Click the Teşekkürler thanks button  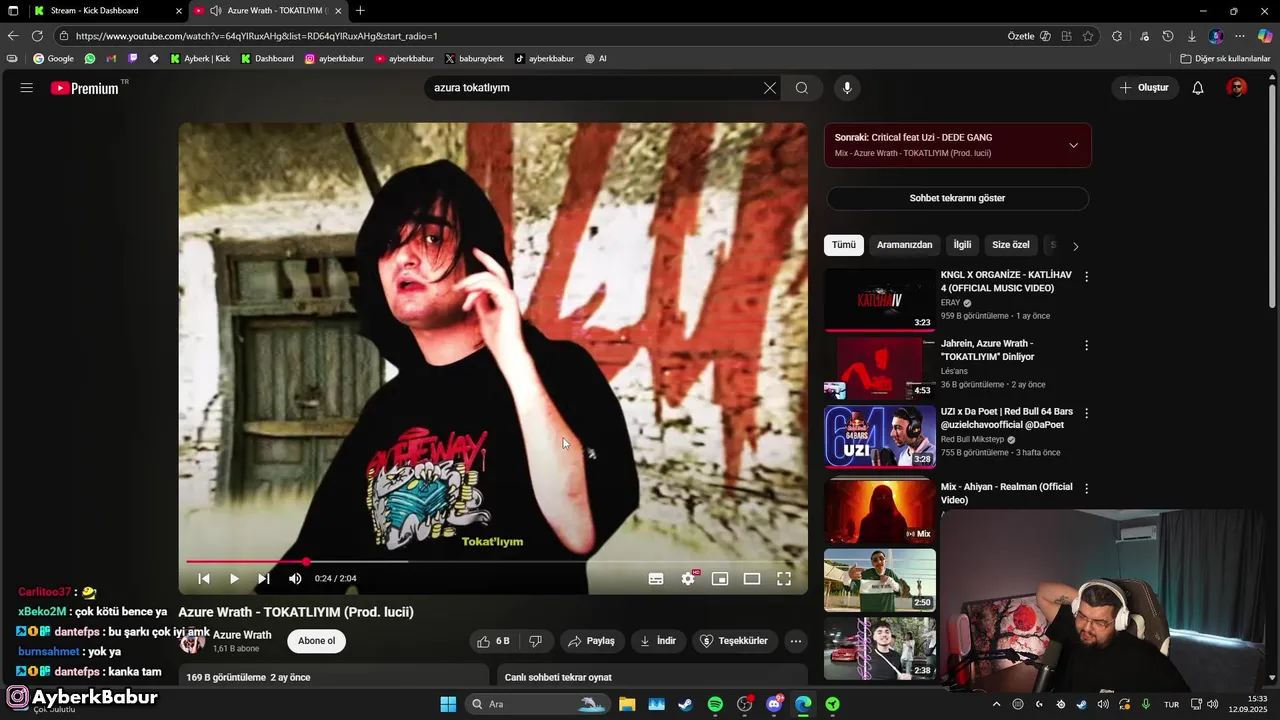[x=735, y=641]
